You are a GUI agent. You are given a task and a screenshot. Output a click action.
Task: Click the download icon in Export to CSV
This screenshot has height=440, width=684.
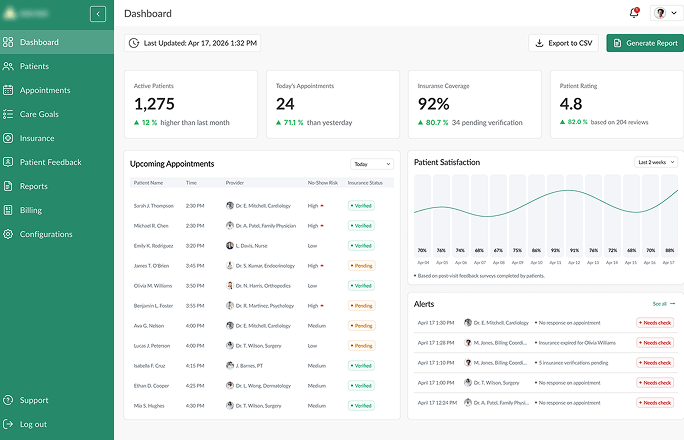click(x=539, y=43)
